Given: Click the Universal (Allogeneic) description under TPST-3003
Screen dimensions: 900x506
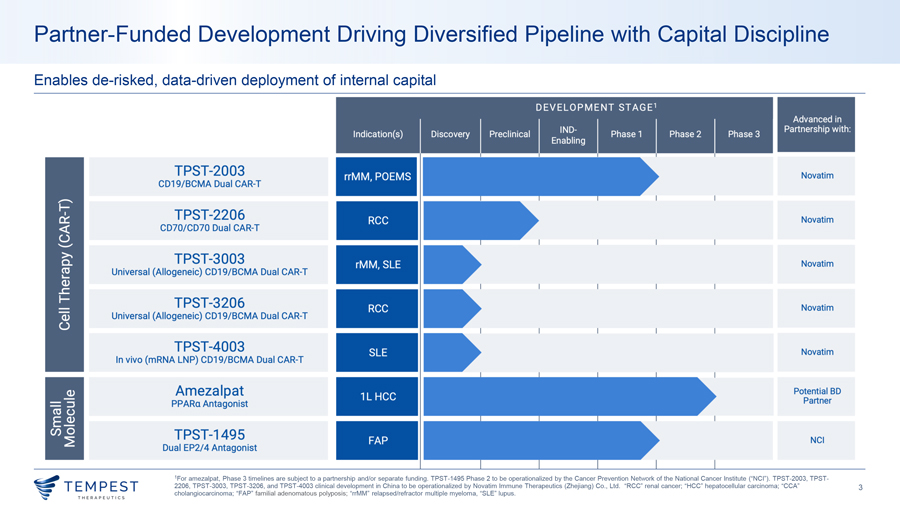Looking at the screenshot, I should point(210,272).
